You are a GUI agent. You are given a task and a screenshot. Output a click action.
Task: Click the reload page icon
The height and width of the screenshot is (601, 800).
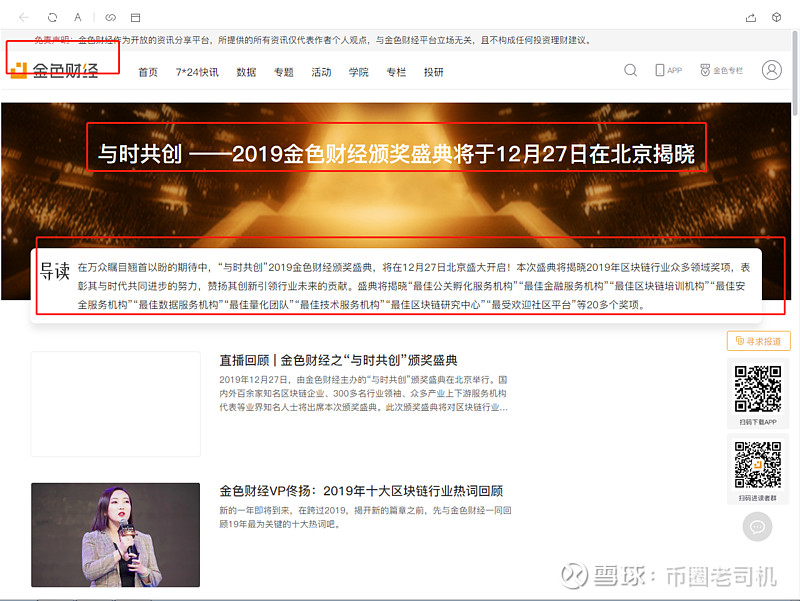52,17
